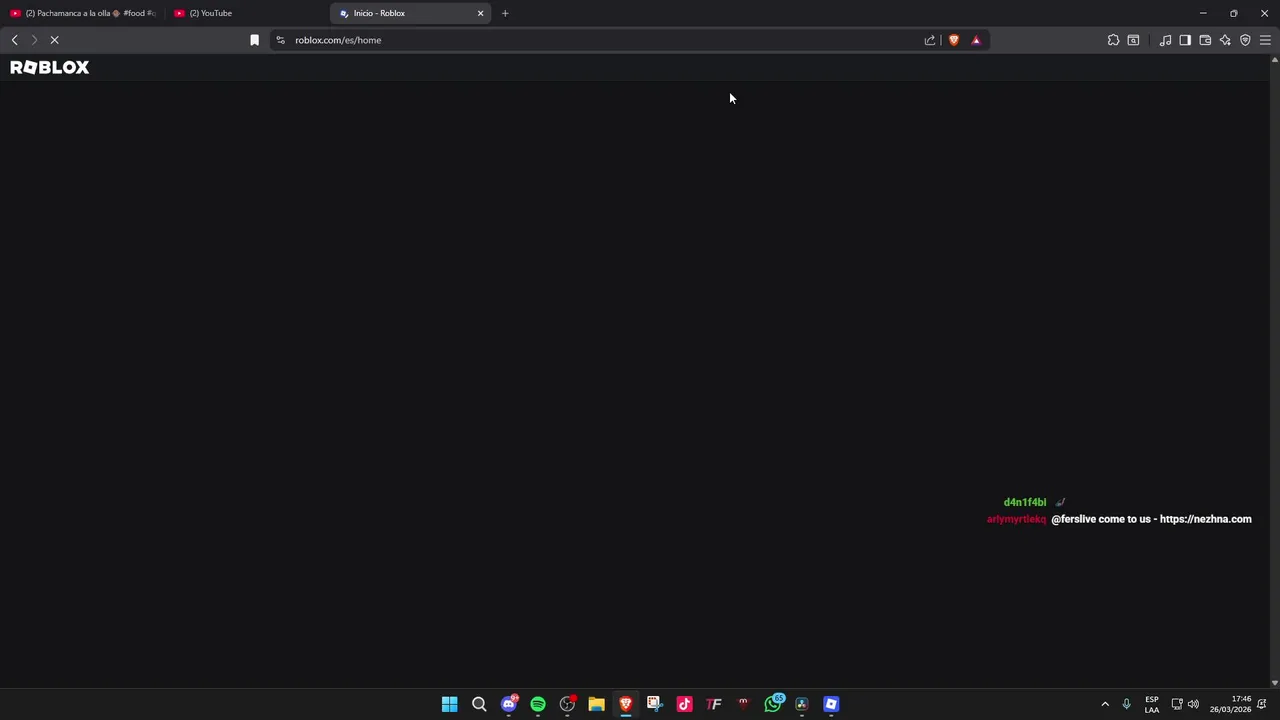
Task: Click the d4n1f4bl username in chat overlay
Action: [x=1025, y=502]
